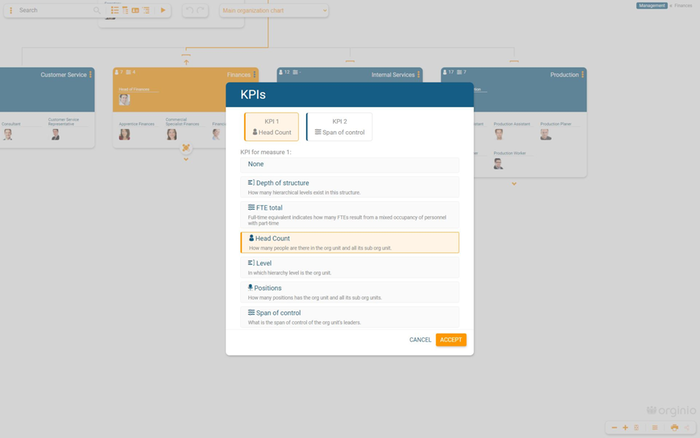Click the share icon

click(687, 428)
